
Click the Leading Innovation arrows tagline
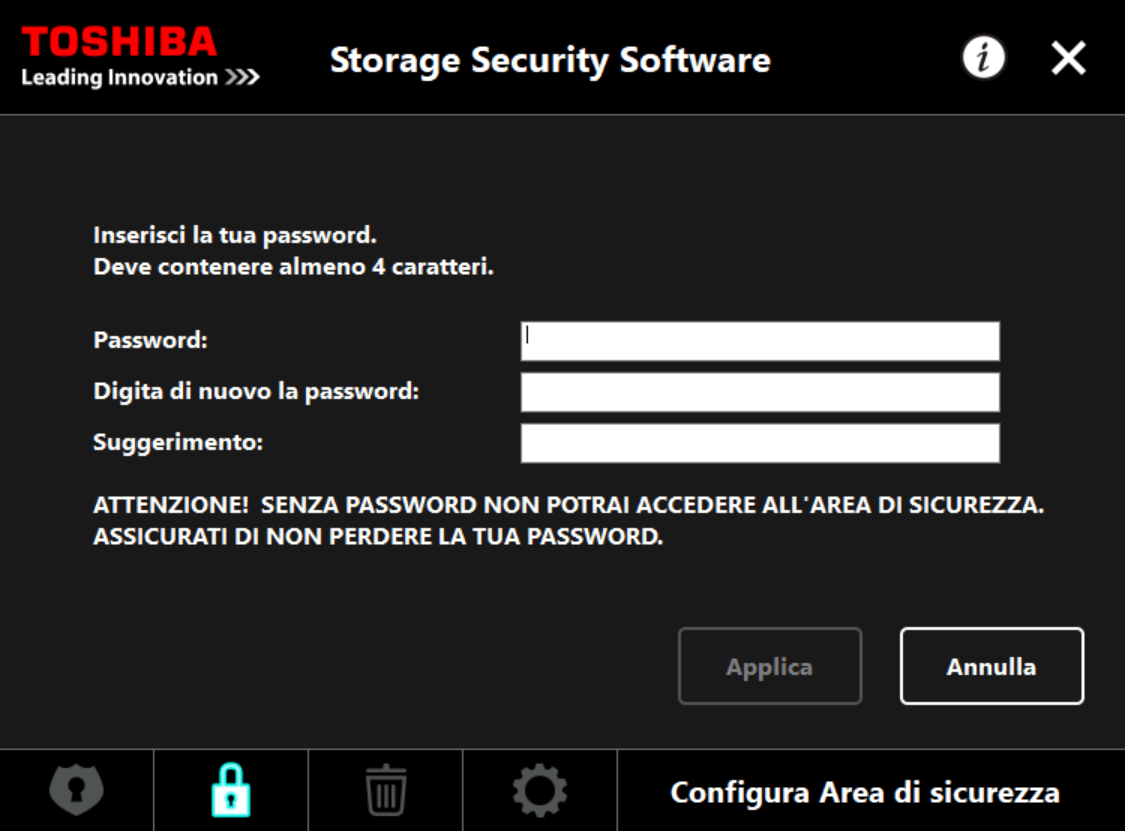[x=140, y=77]
